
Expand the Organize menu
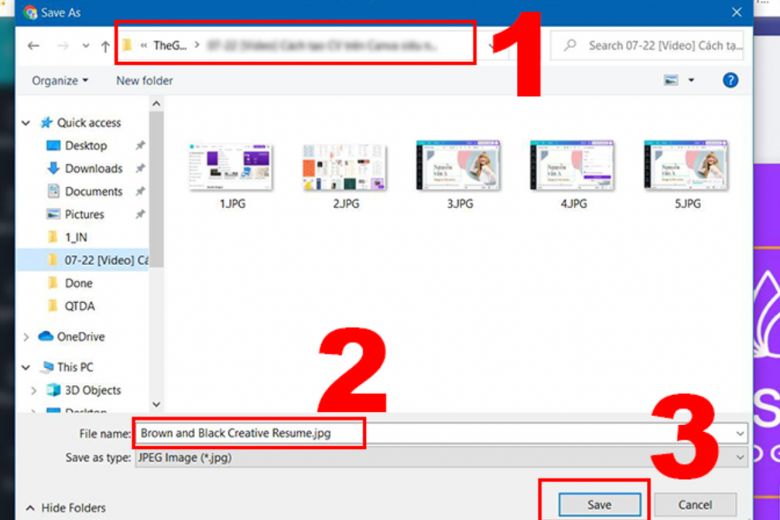[x=59, y=80]
